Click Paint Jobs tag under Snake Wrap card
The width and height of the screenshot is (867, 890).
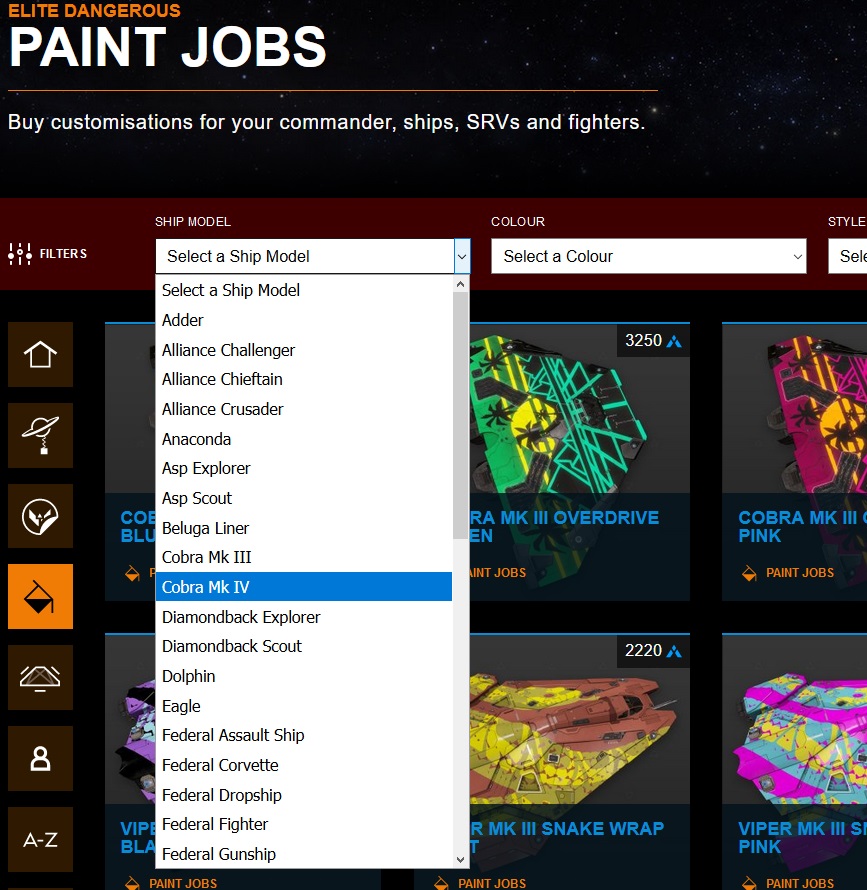click(x=492, y=884)
